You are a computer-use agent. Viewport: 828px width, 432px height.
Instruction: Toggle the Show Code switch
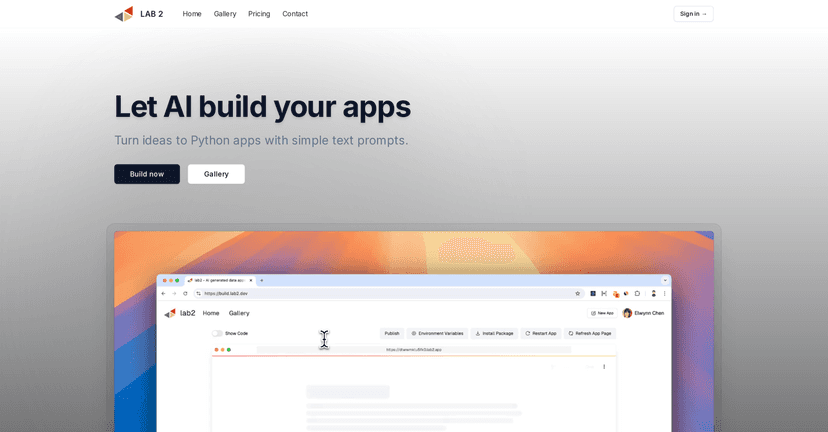[217, 333]
